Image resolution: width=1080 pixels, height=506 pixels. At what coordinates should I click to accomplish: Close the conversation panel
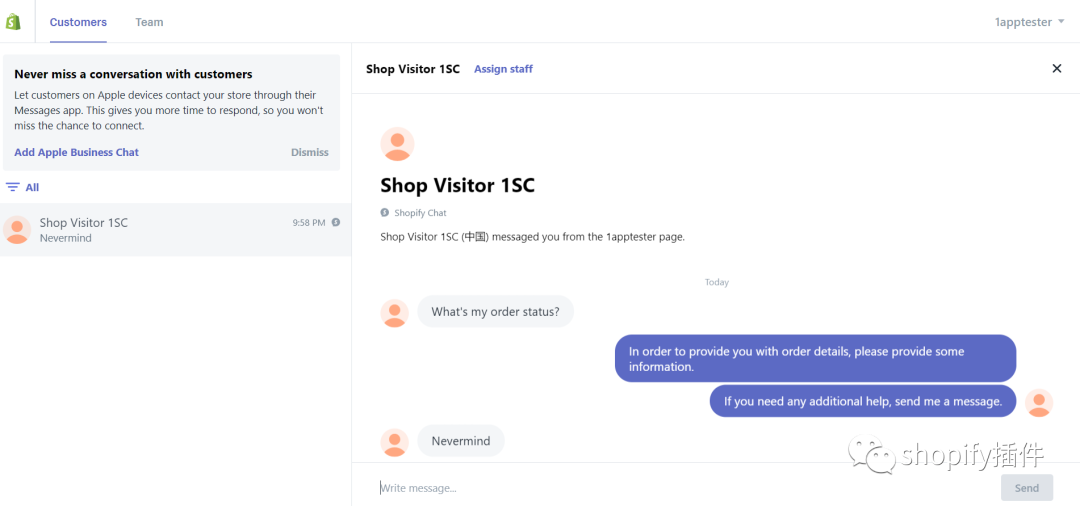click(1057, 68)
